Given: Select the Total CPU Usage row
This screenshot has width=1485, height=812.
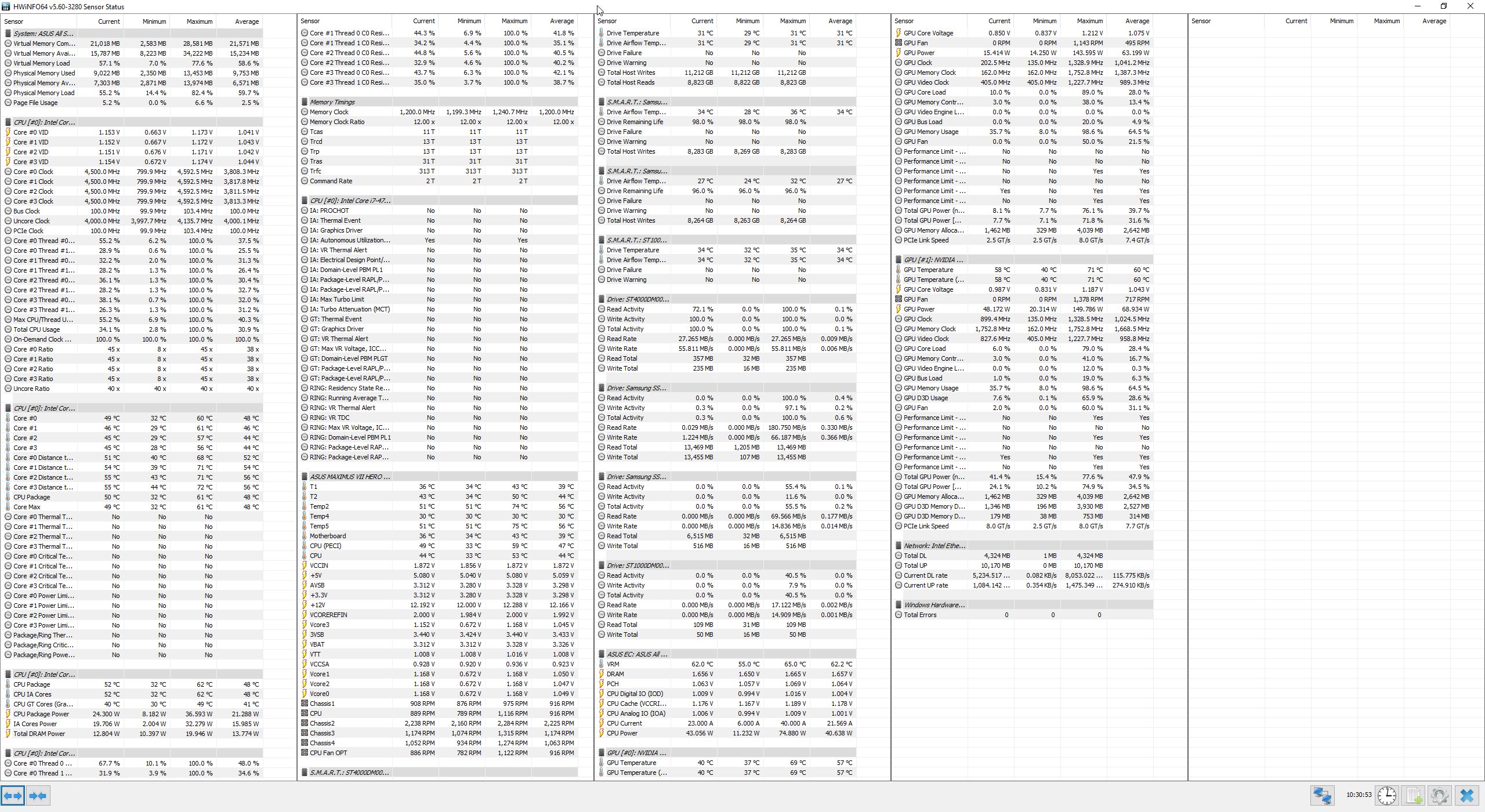Looking at the screenshot, I should 133,329.
